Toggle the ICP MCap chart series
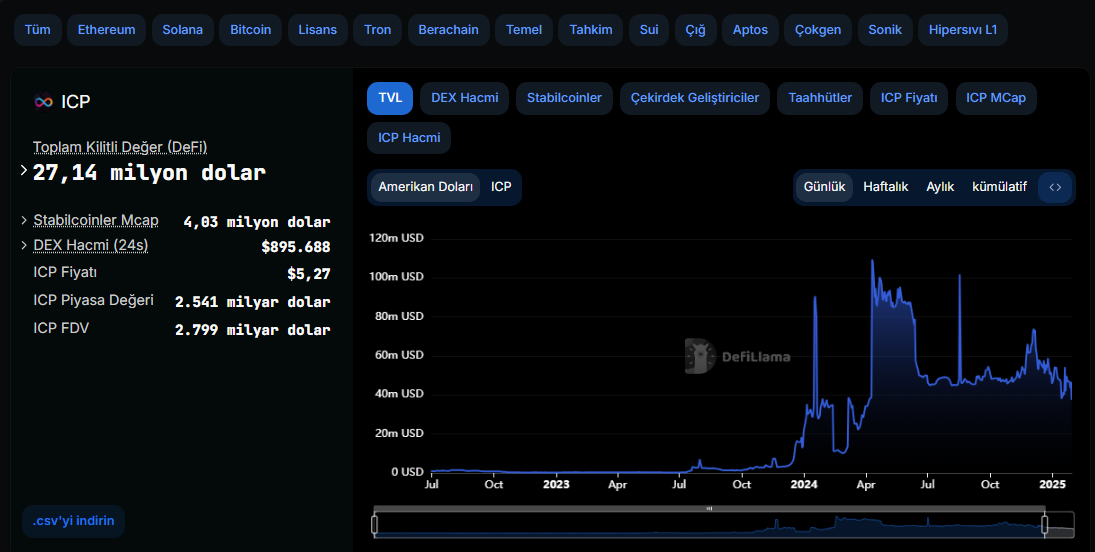The height and width of the screenshot is (552, 1095). point(996,98)
